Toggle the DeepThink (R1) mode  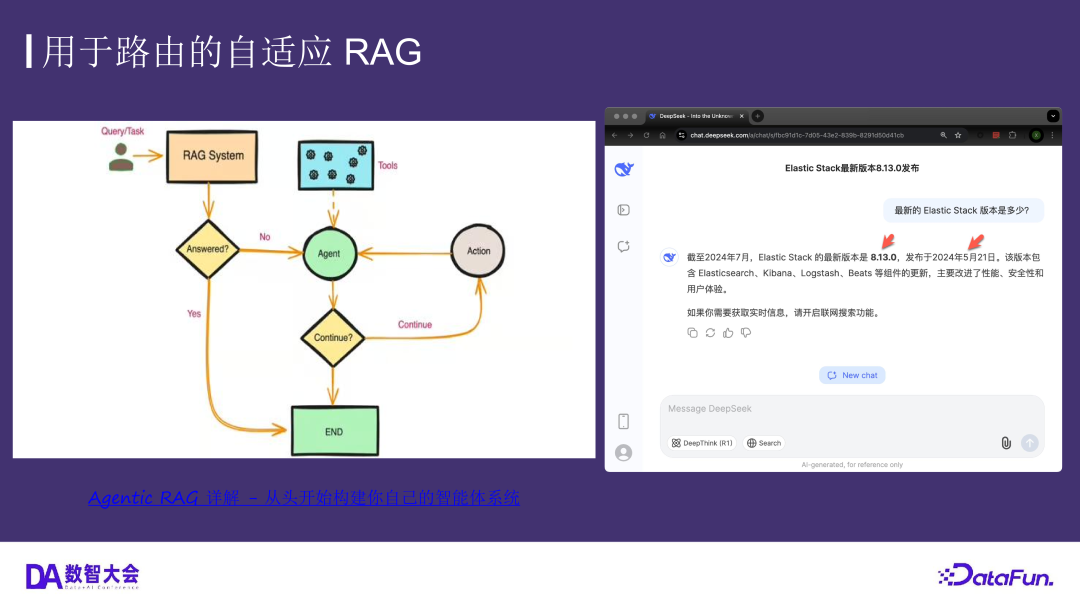(702, 443)
